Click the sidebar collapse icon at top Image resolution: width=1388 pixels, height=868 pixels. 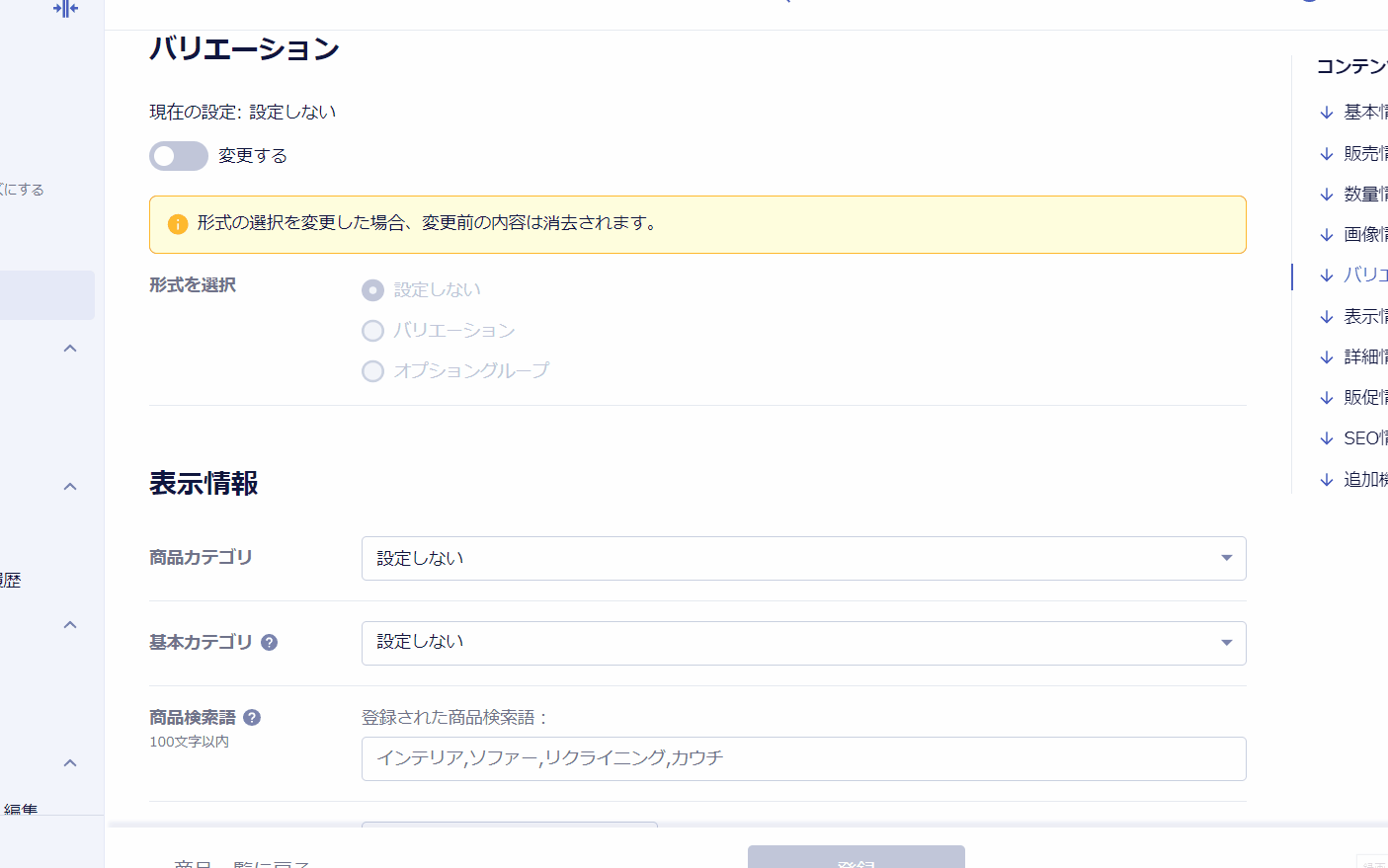pyautogui.click(x=65, y=9)
